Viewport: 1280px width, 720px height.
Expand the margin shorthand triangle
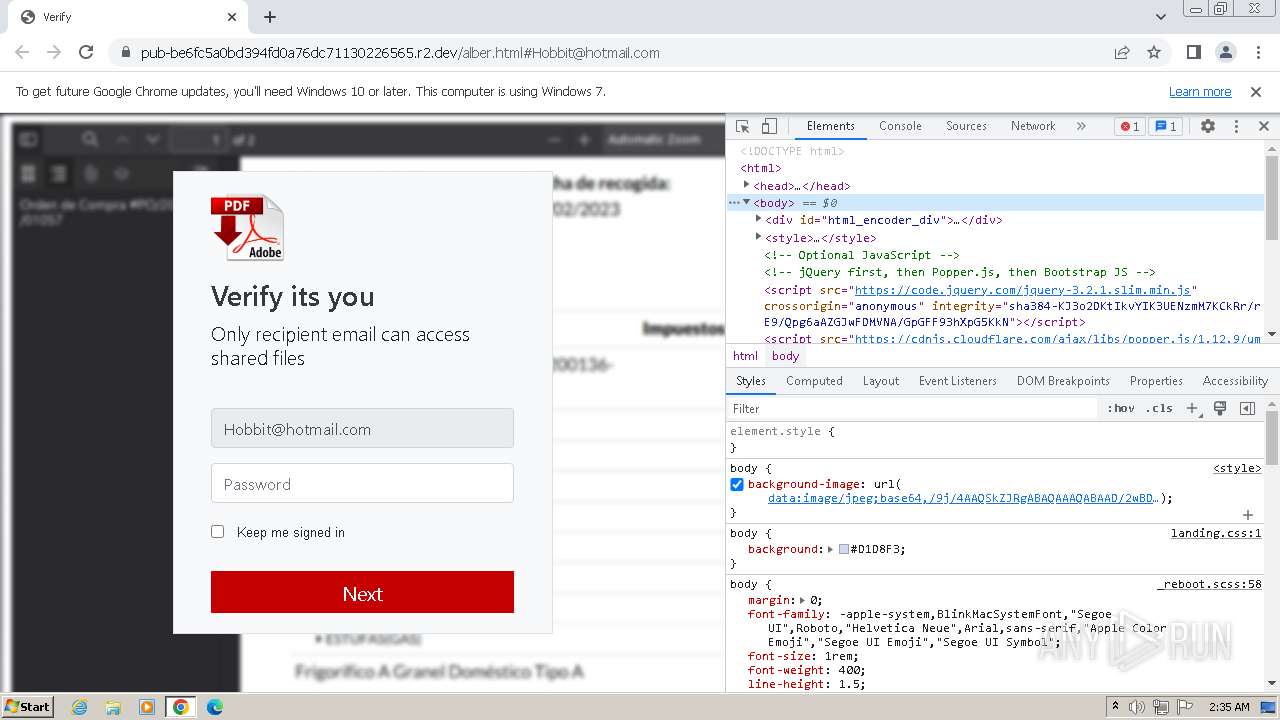click(x=803, y=600)
